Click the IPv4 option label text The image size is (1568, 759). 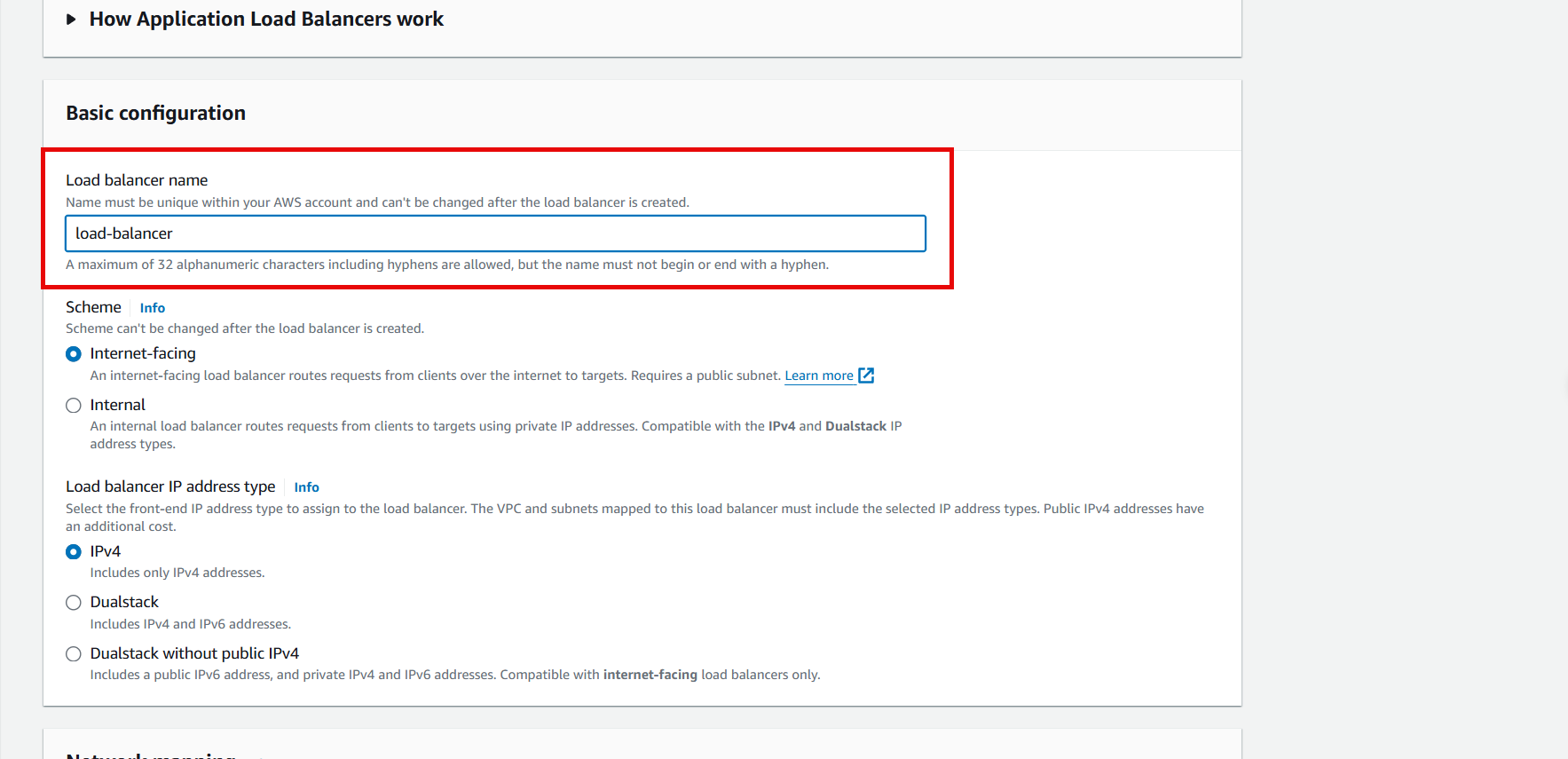coord(105,551)
